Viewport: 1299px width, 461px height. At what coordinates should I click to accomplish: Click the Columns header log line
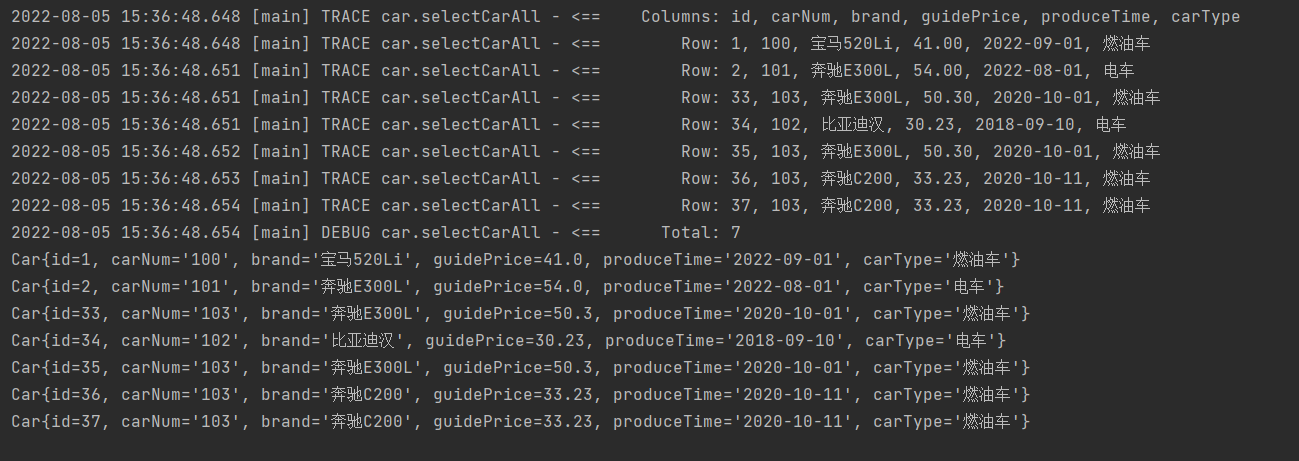point(626,17)
